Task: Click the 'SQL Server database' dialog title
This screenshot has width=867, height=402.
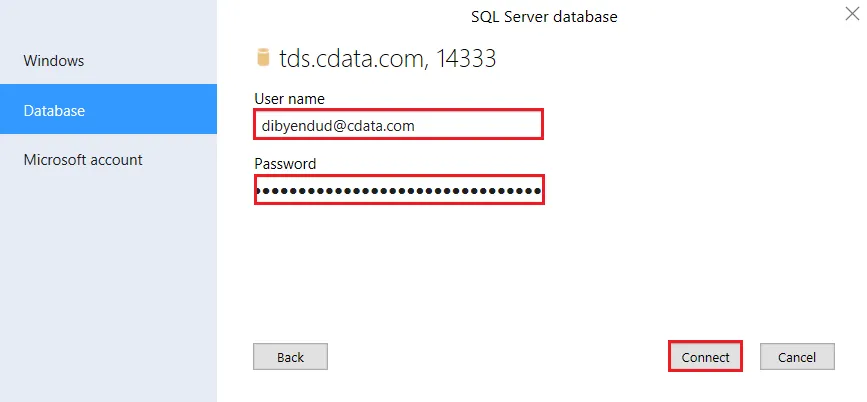Action: click(x=544, y=17)
